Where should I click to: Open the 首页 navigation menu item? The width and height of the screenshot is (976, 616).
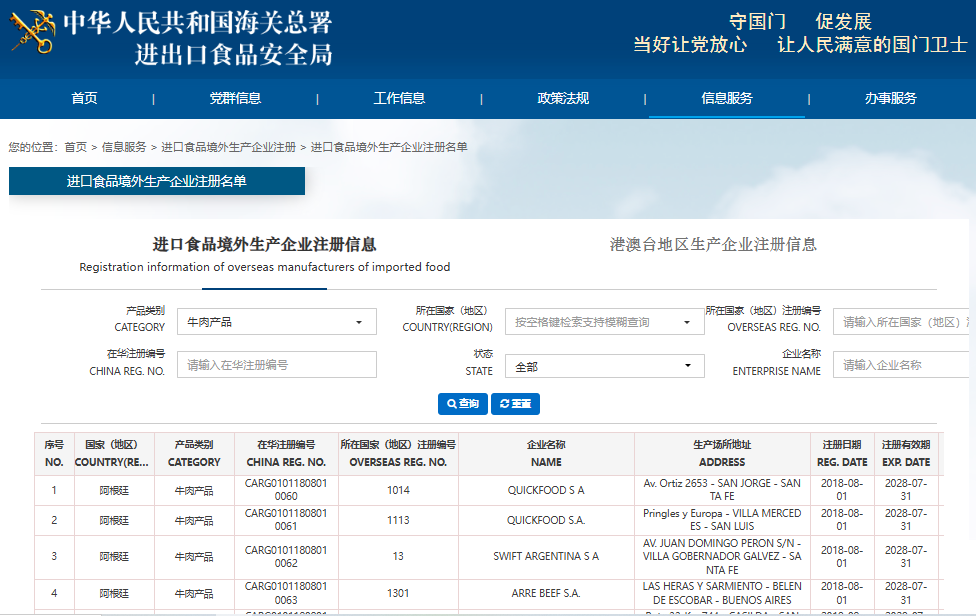[84, 98]
